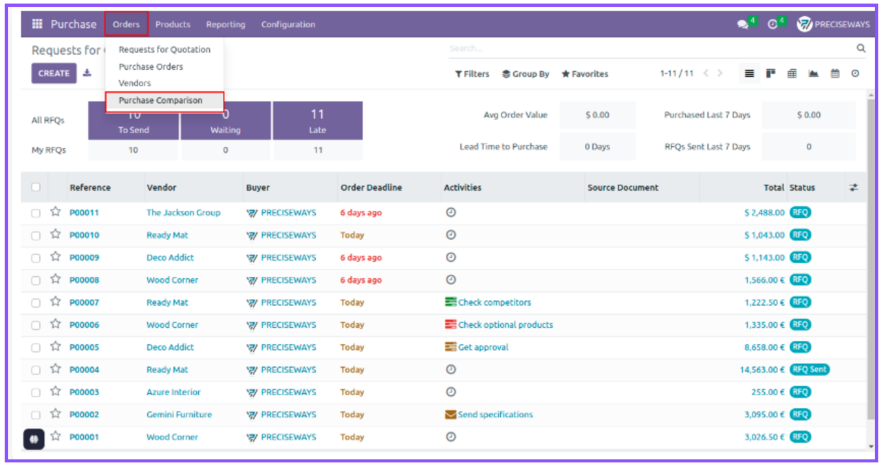Switch to the list view icon

[x=749, y=74]
